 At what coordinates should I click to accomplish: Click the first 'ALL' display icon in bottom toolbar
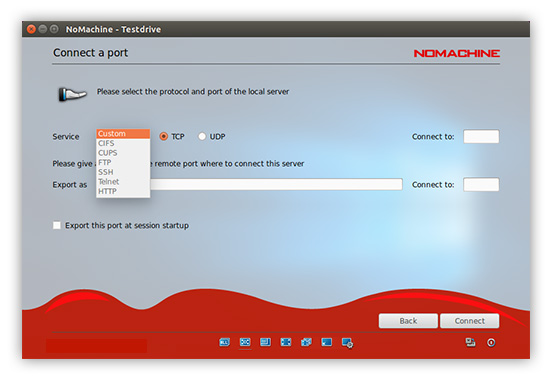pos(224,342)
